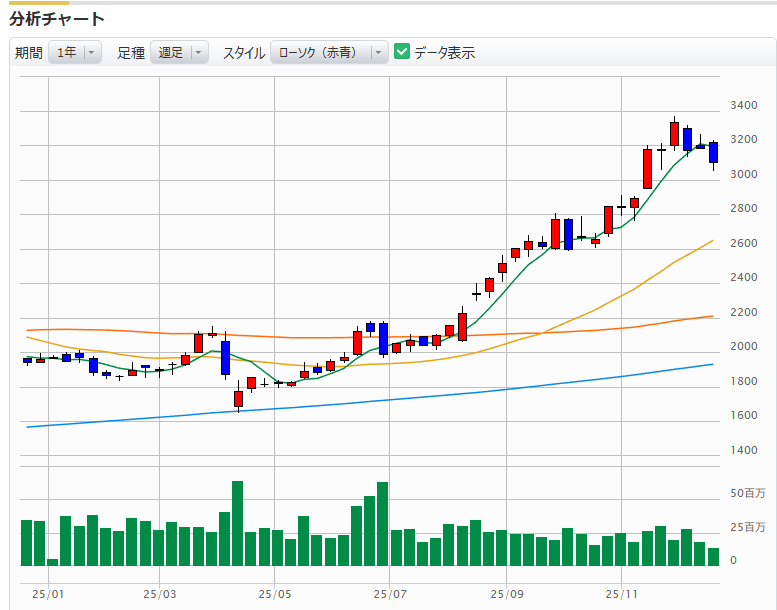
Task: Click the 50百万 volume axis label
Action: coord(748,494)
